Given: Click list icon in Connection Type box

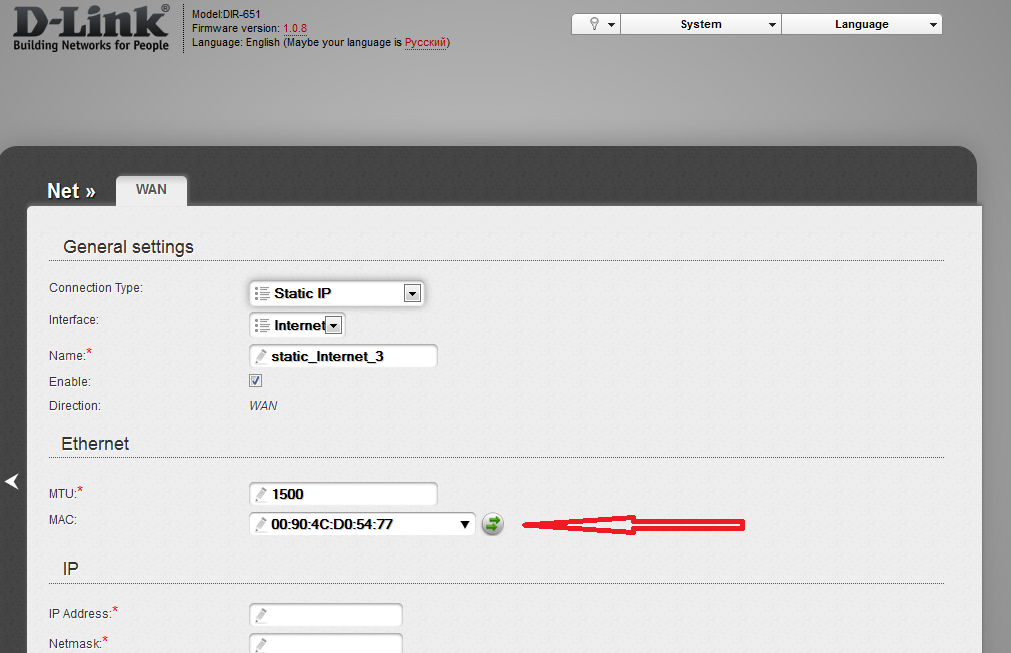Looking at the screenshot, I should pyautogui.click(x=262, y=293).
